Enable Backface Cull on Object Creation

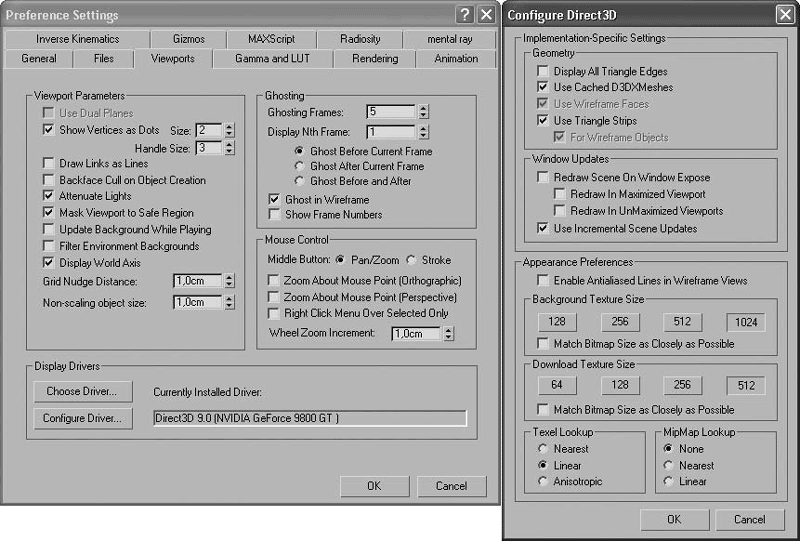(x=50, y=180)
